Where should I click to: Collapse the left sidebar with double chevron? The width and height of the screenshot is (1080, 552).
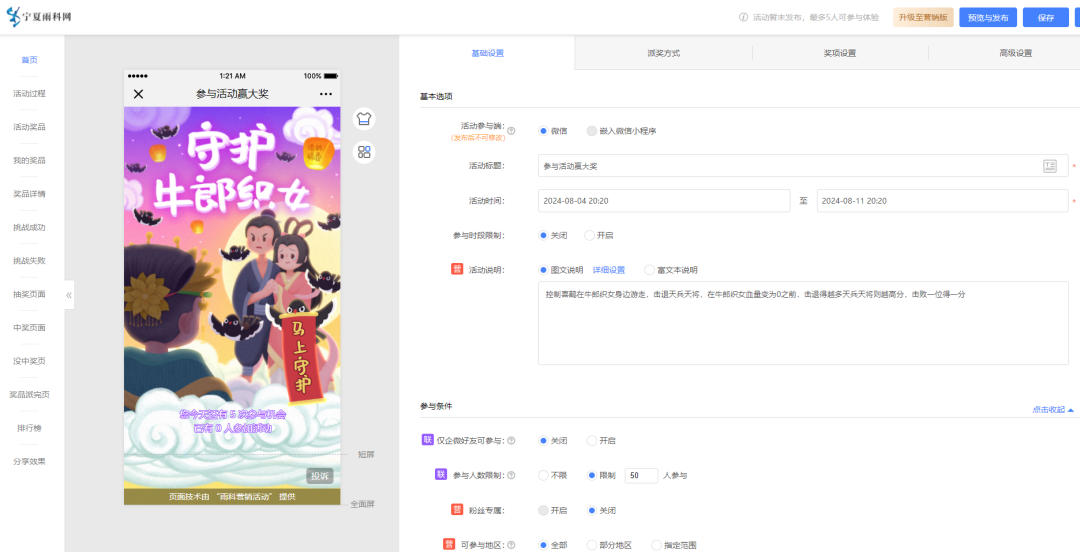(69, 295)
